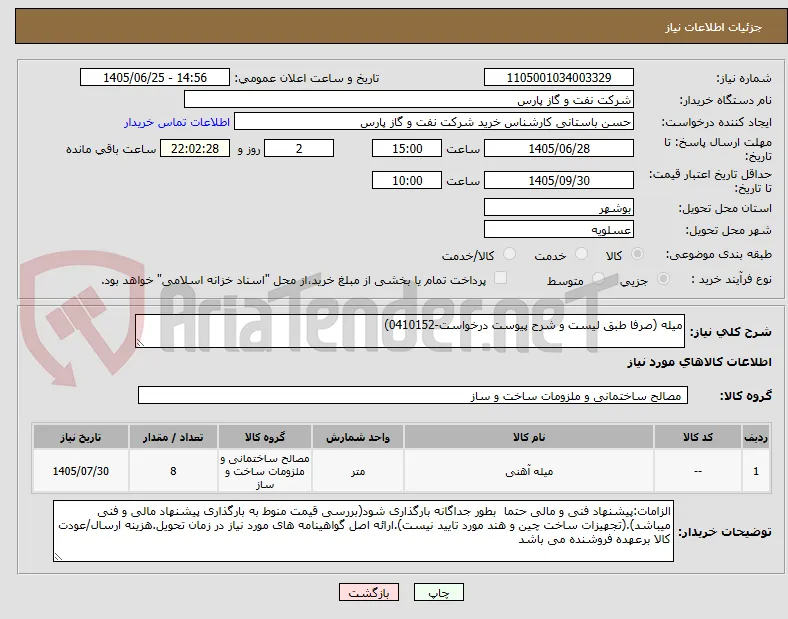The image size is (788, 619).
Task: Click the واحد شمارش column header
Action: point(358,437)
